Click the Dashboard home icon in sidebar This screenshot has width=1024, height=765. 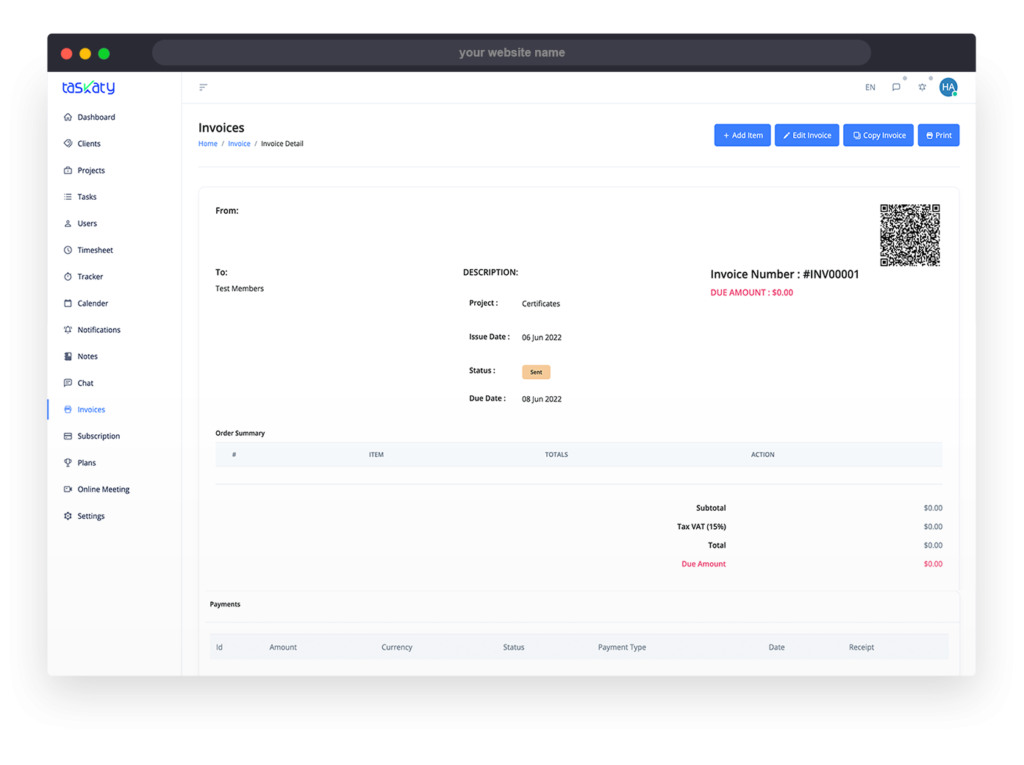[68, 117]
